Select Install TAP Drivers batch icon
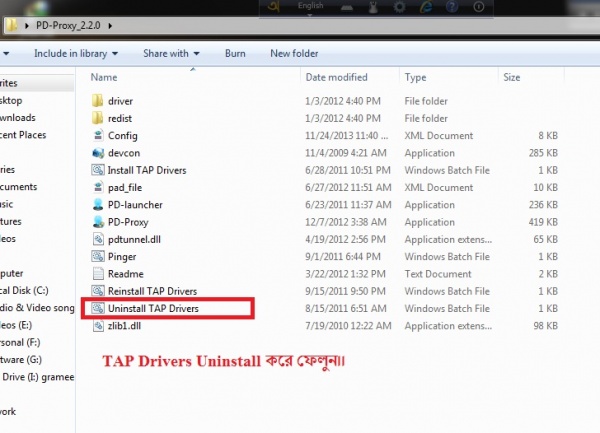The image size is (600, 433). tap(98, 170)
